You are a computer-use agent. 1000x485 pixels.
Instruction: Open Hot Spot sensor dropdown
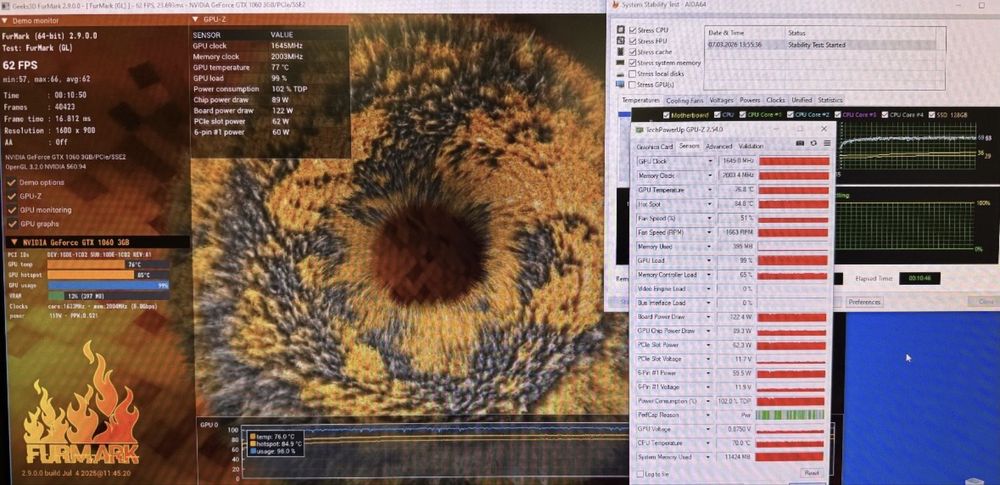(x=710, y=204)
